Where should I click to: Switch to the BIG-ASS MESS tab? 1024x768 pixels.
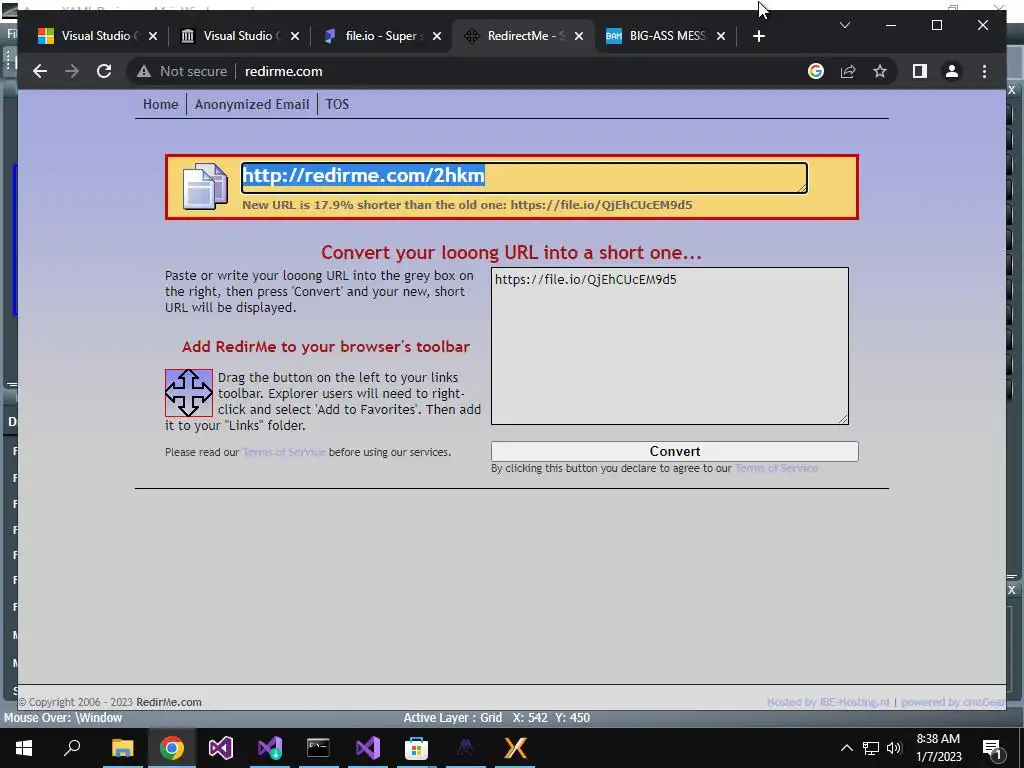[666, 36]
